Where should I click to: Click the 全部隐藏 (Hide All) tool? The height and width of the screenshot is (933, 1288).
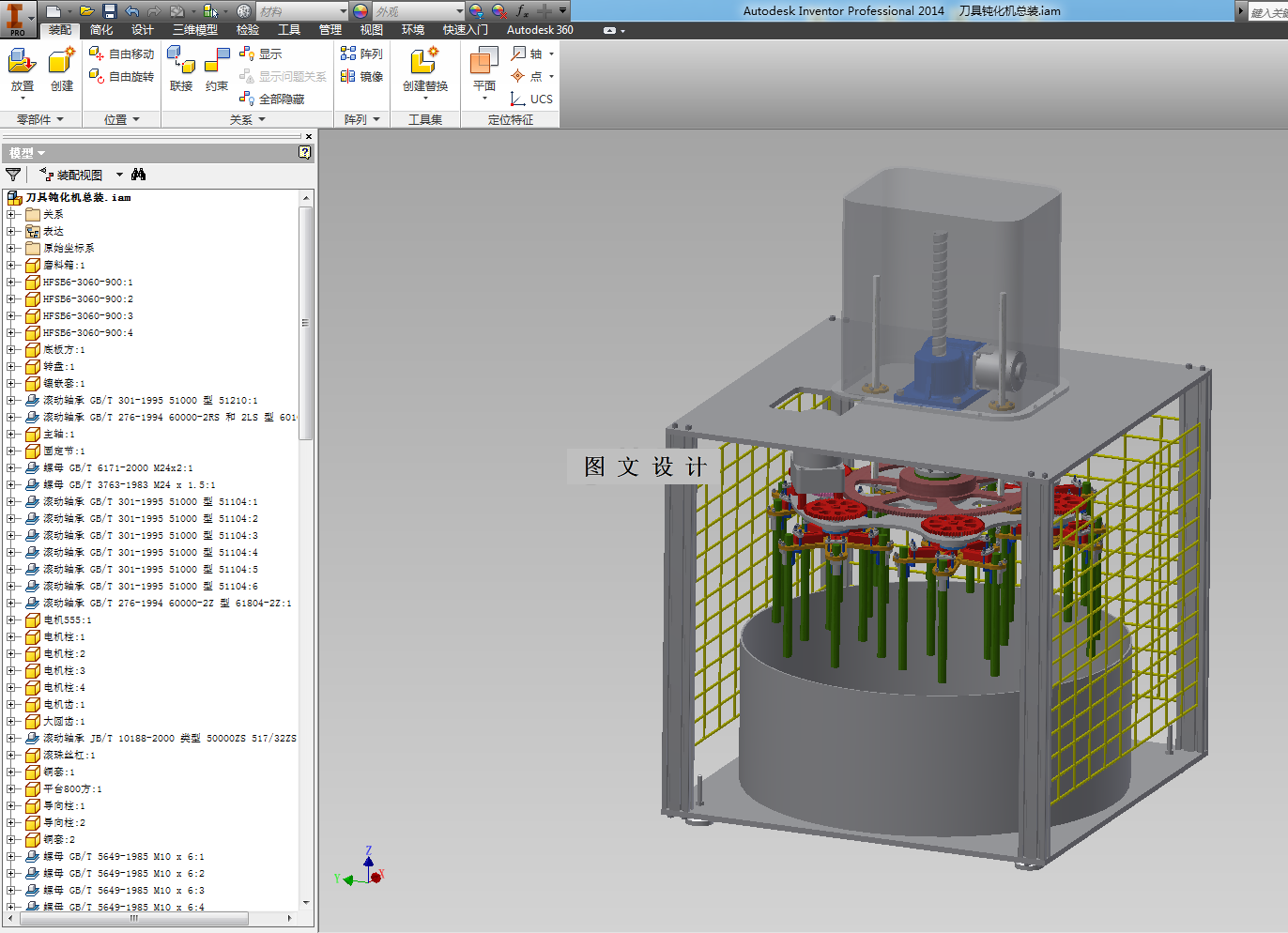pos(271,99)
